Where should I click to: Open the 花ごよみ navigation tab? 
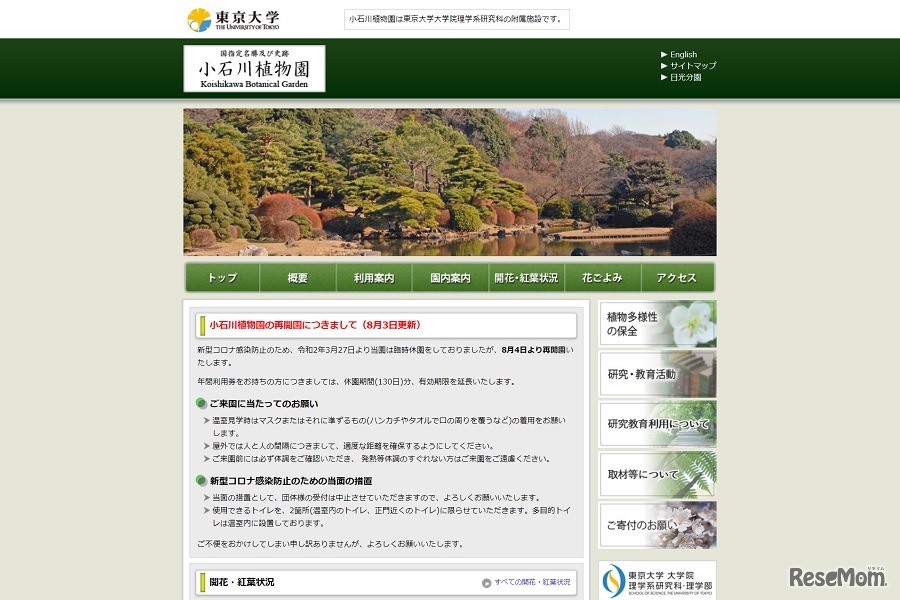[602, 277]
